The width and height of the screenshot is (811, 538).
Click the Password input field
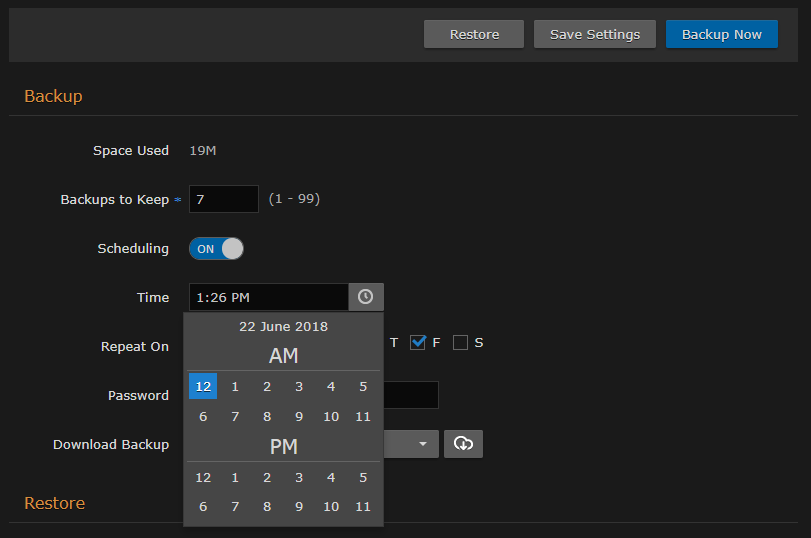click(410, 395)
